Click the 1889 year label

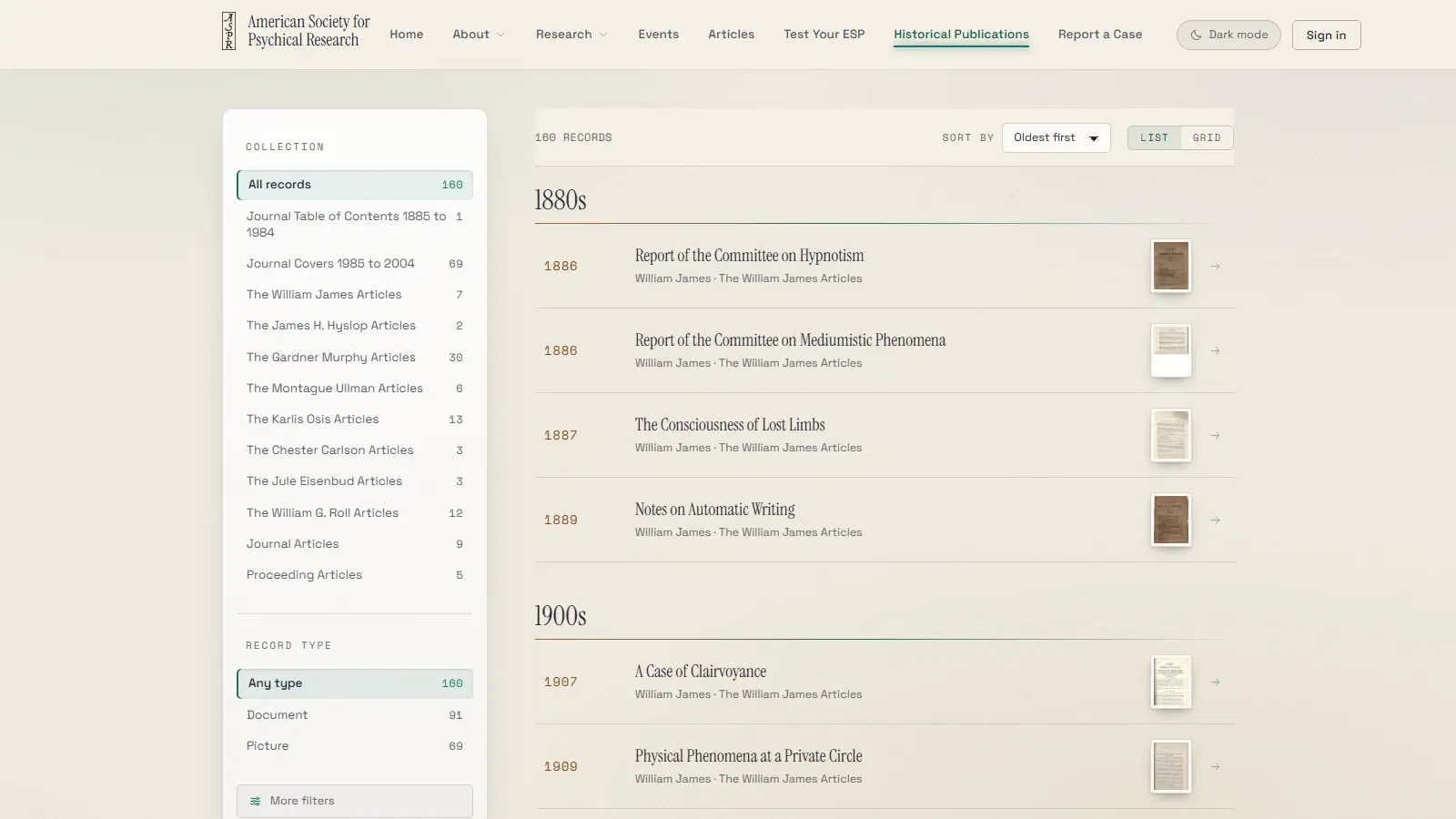[561, 521]
